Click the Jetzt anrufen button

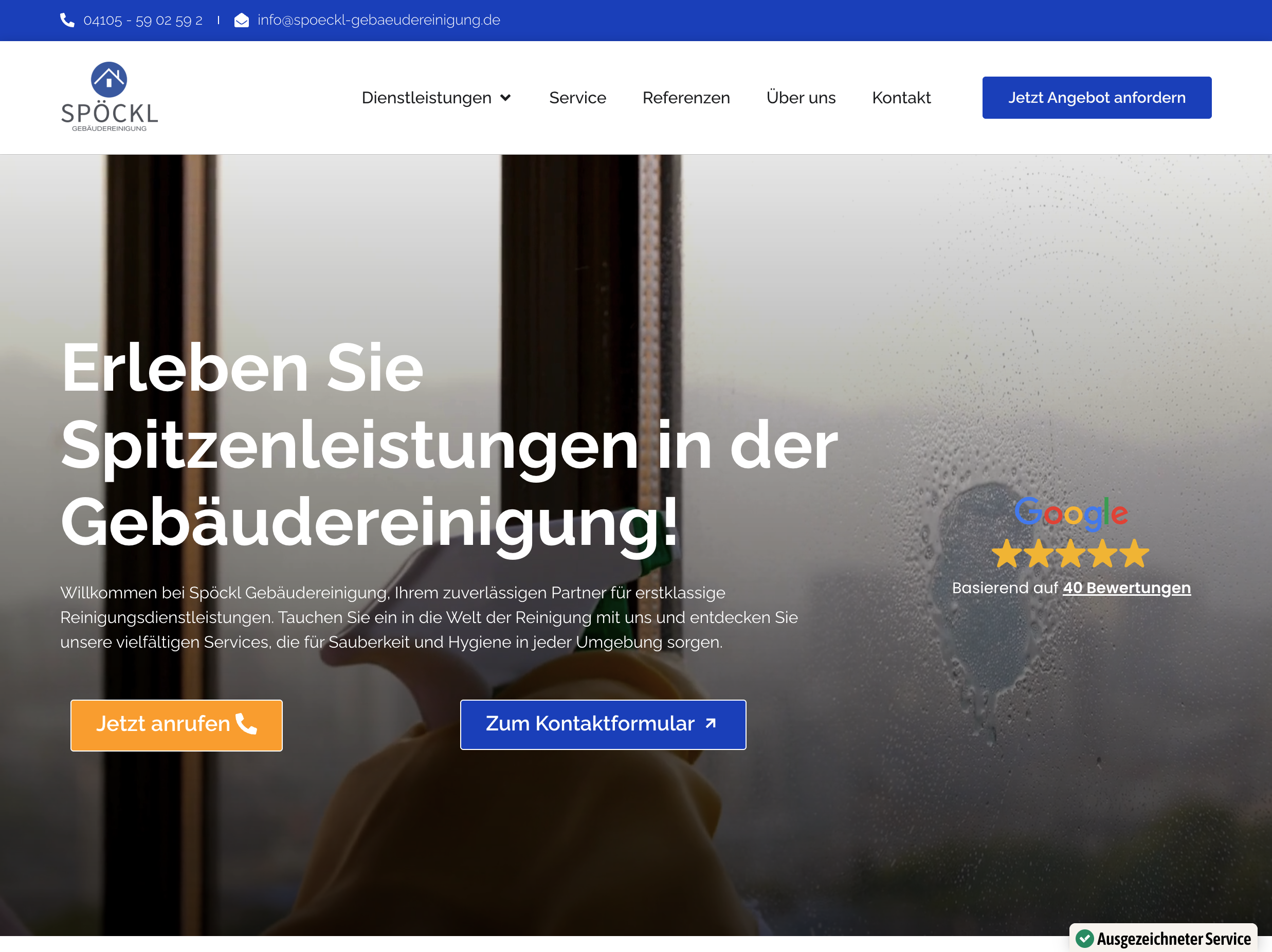[x=176, y=725]
